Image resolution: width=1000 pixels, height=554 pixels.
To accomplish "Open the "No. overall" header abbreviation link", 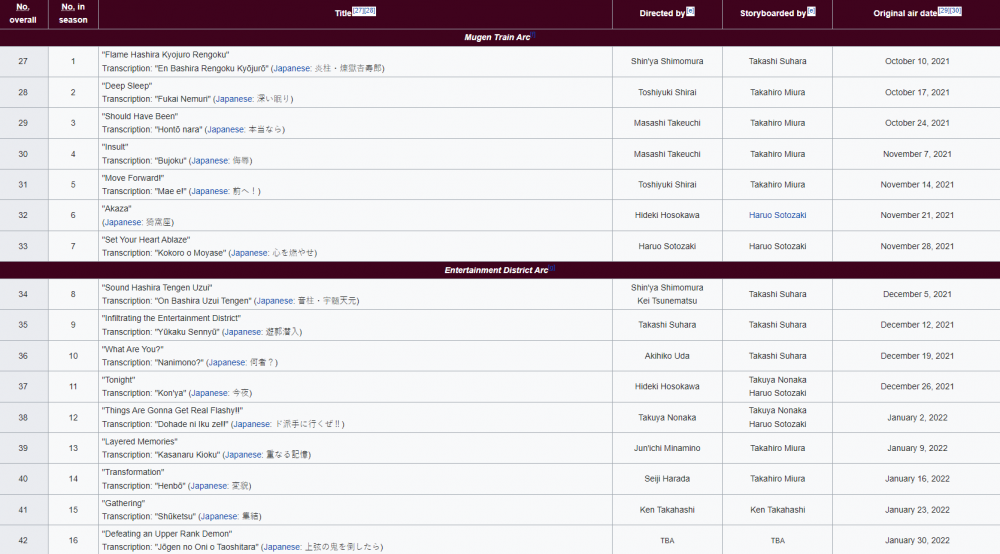I will click(x=22, y=7).
